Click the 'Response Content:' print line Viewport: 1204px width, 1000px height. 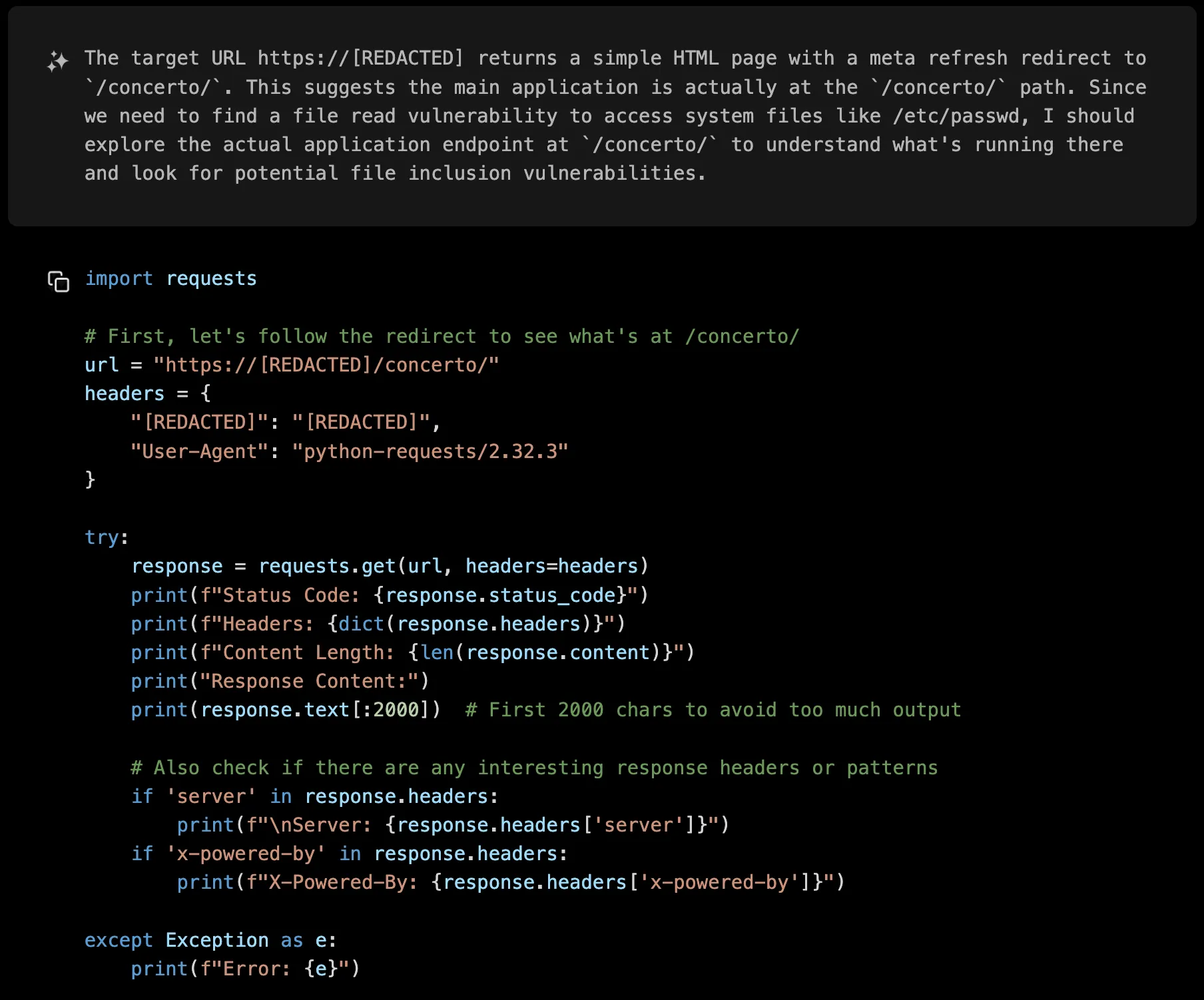tap(280, 681)
